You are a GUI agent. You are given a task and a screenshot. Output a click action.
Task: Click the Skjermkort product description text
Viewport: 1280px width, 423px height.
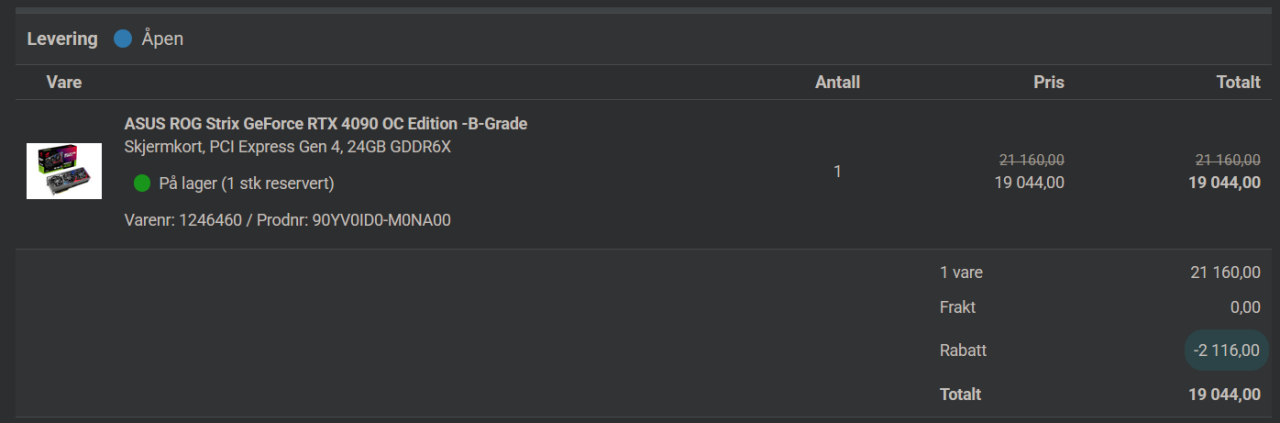287,147
